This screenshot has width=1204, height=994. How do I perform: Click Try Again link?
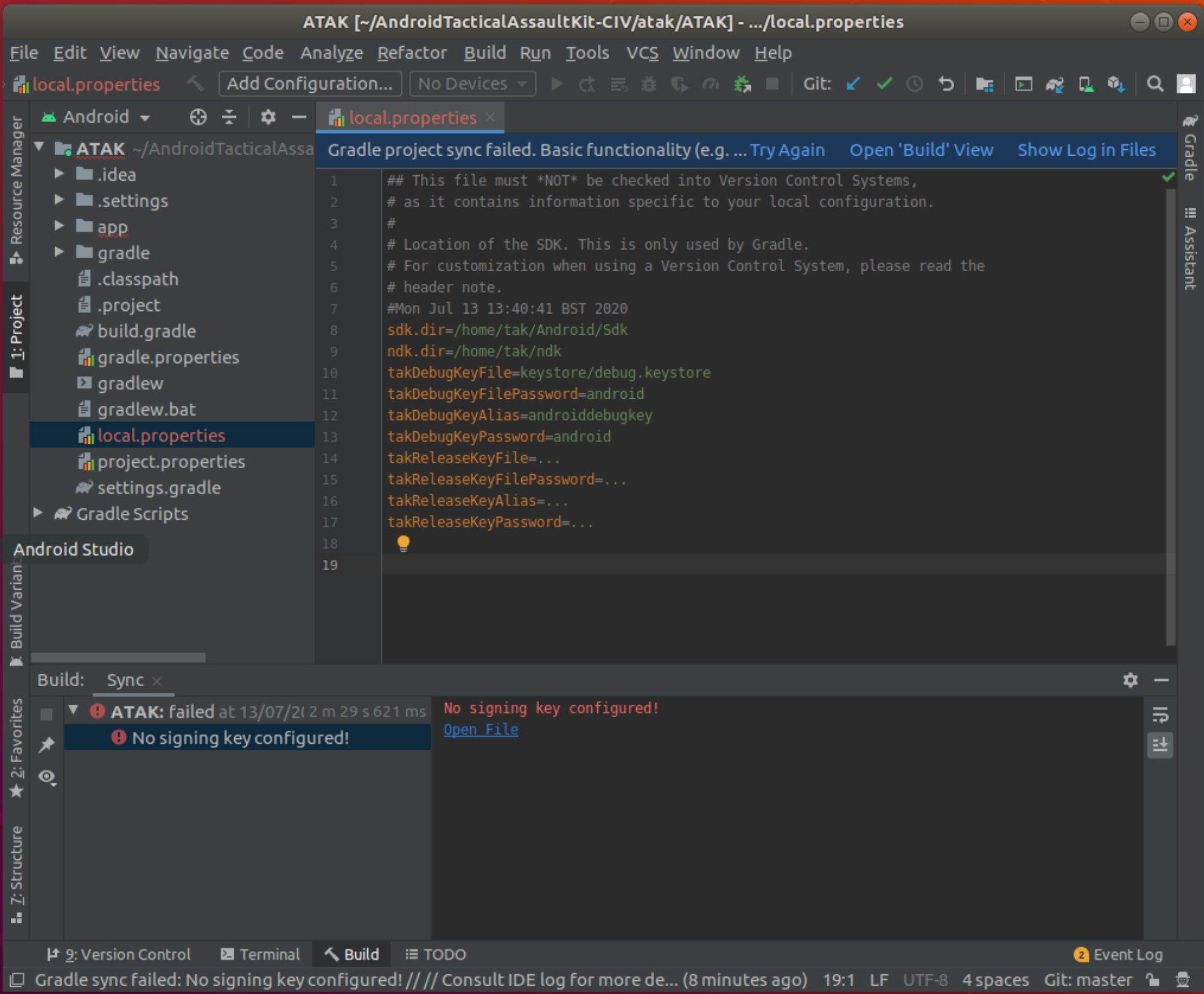[x=787, y=150]
